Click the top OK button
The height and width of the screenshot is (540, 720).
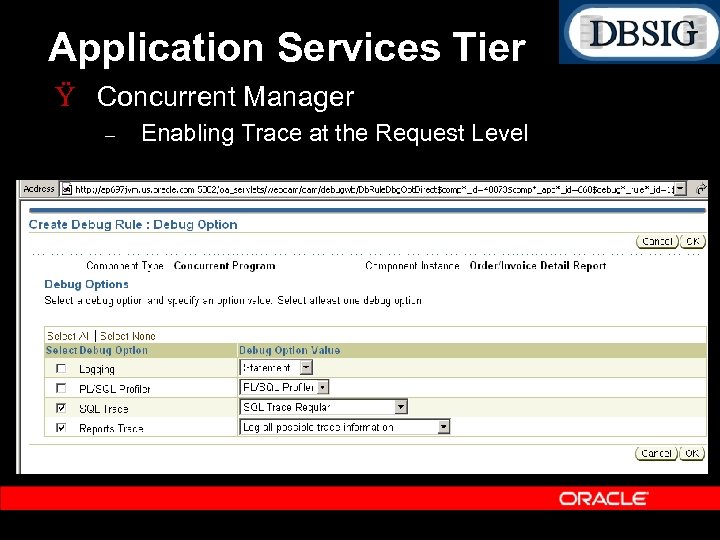click(692, 241)
